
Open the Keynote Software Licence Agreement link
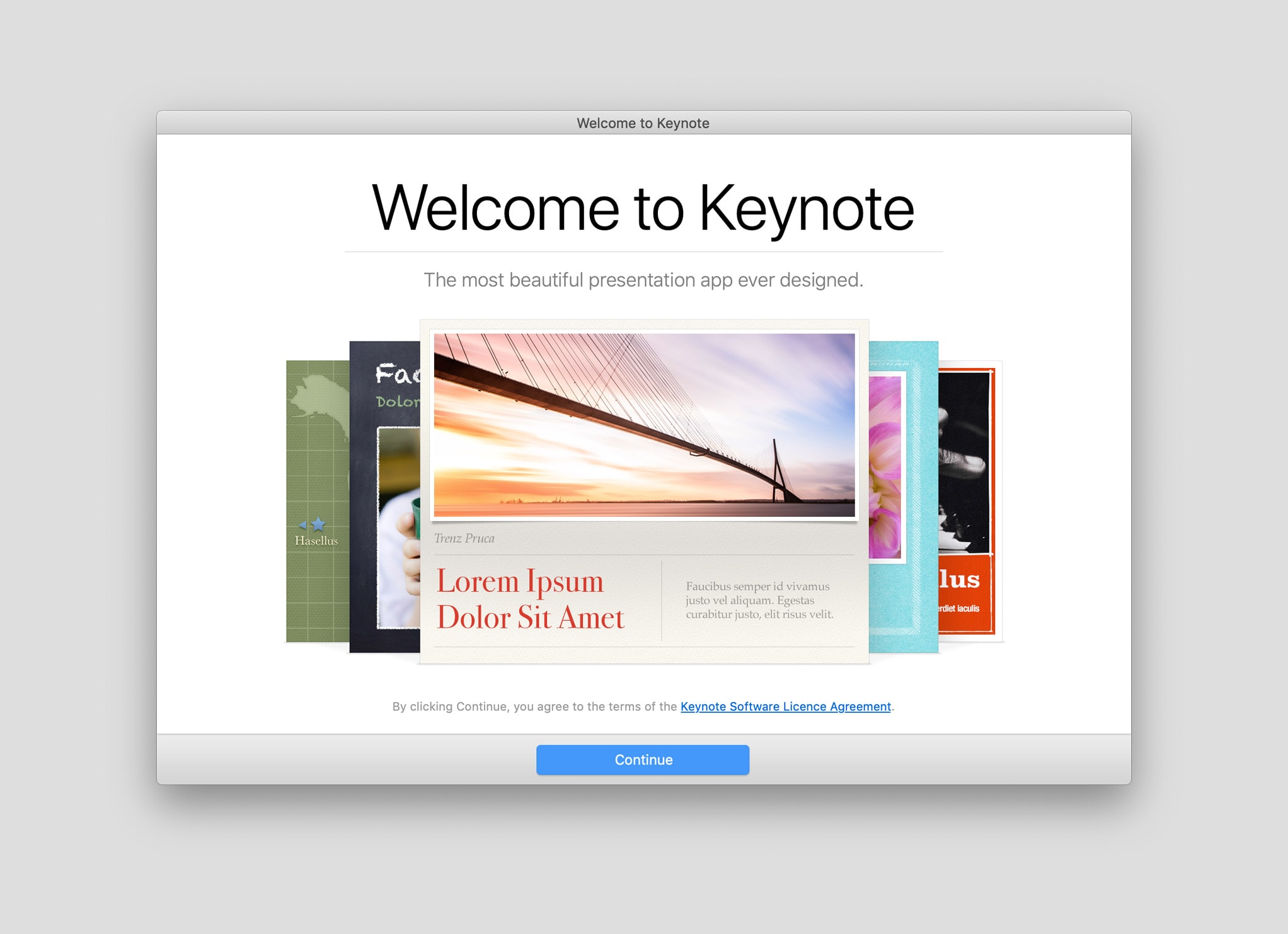tap(785, 706)
